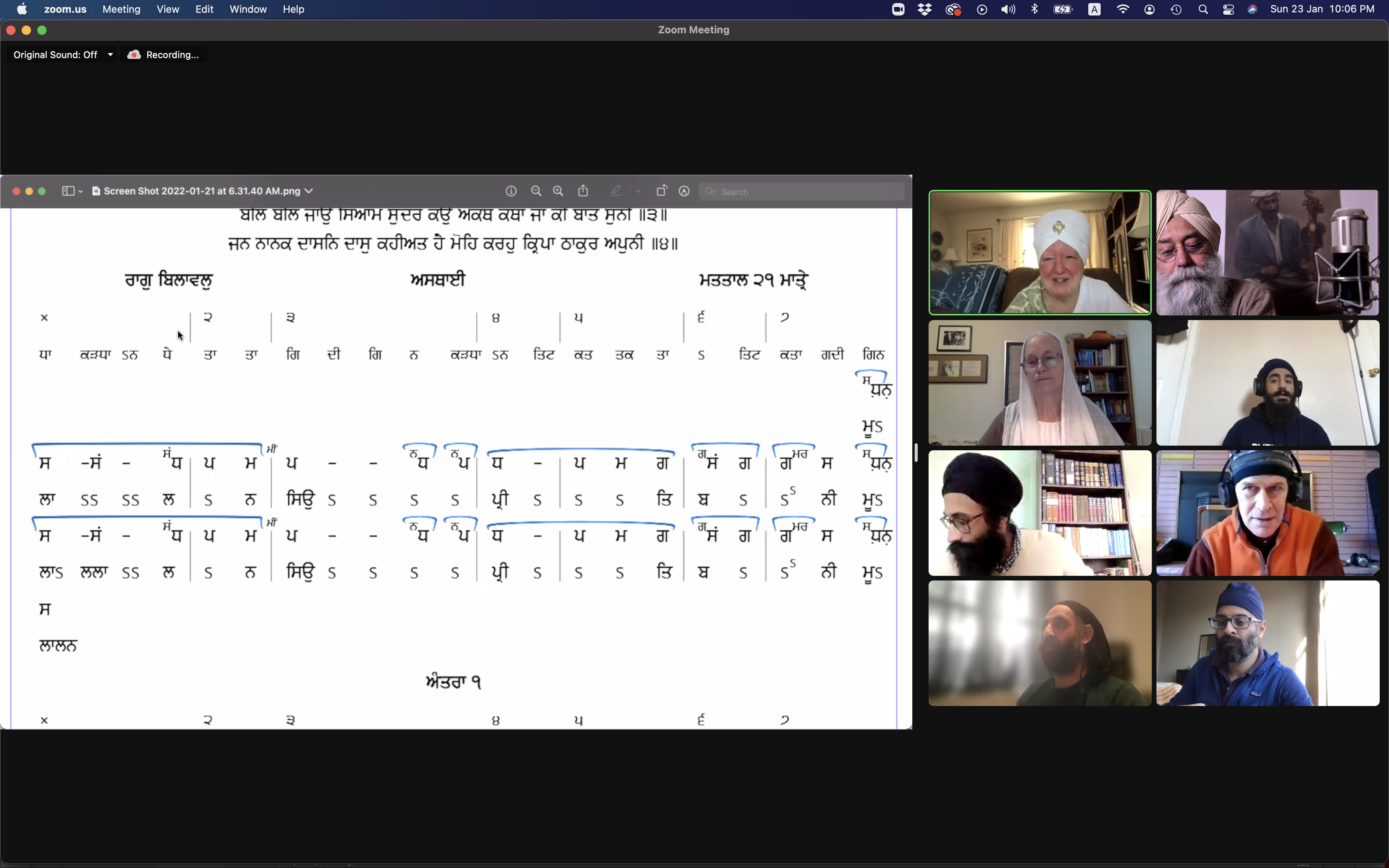1389x868 pixels.
Task: Show the markup toolbar icon
Action: point(684,191)
